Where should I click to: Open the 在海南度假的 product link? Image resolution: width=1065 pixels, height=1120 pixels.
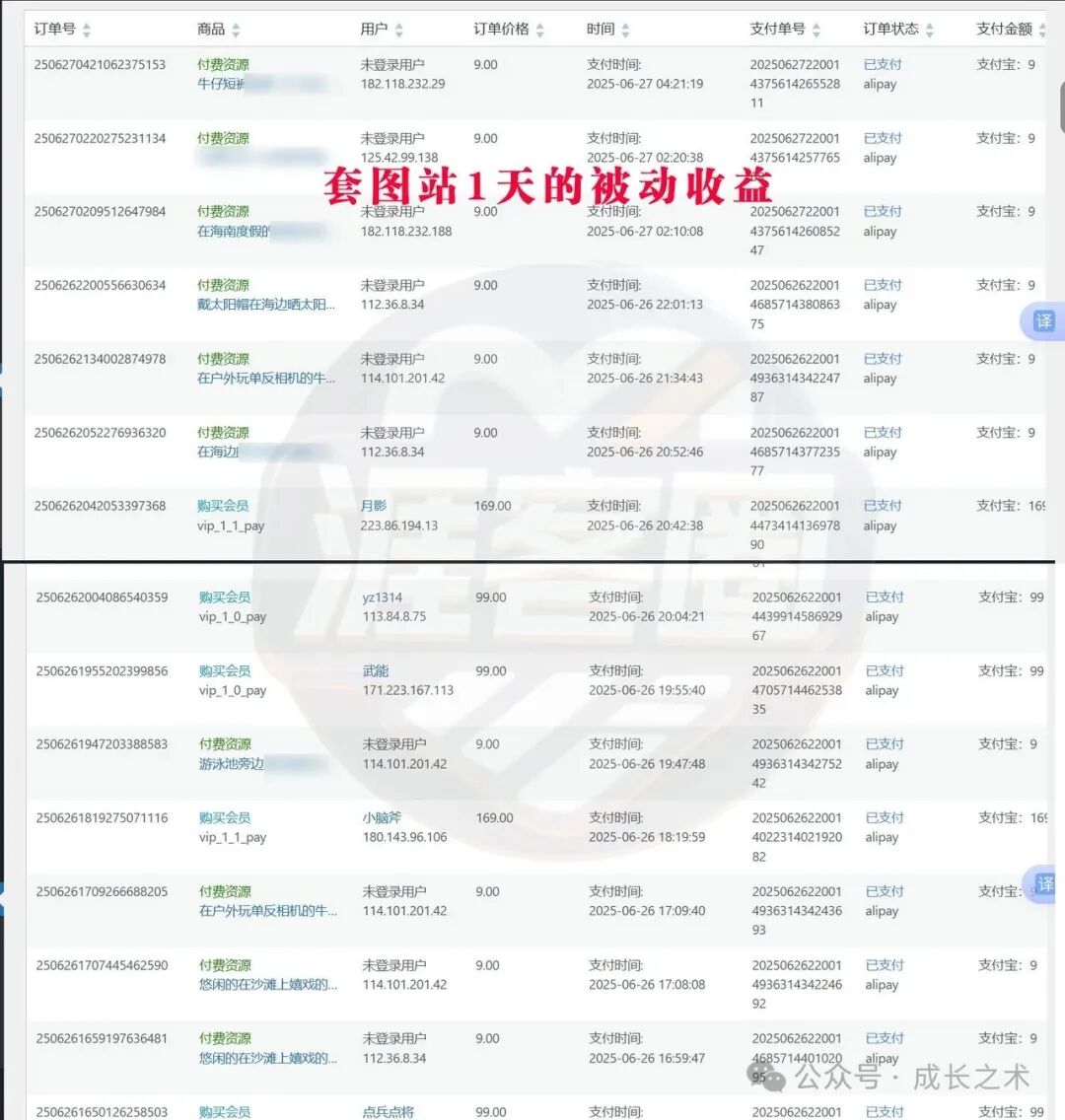click(234, 231)
